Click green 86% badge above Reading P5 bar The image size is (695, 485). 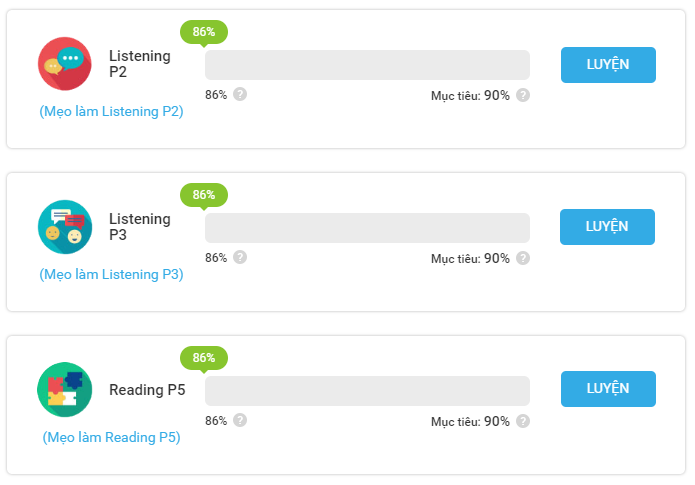click(204, 357)
